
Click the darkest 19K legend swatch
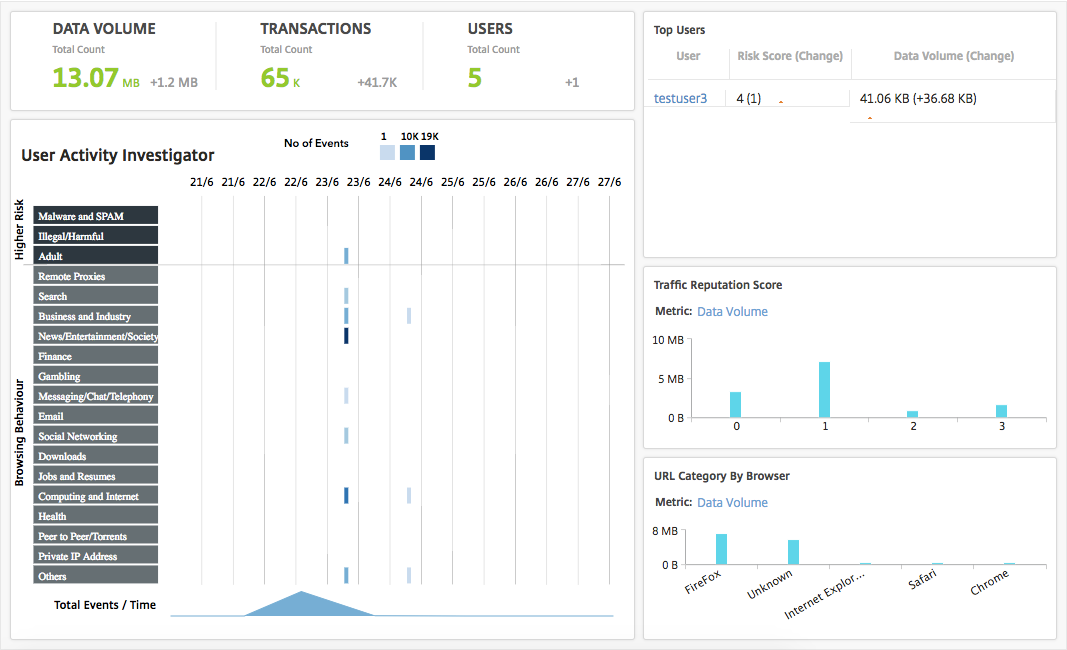click(x=427, y=153)
